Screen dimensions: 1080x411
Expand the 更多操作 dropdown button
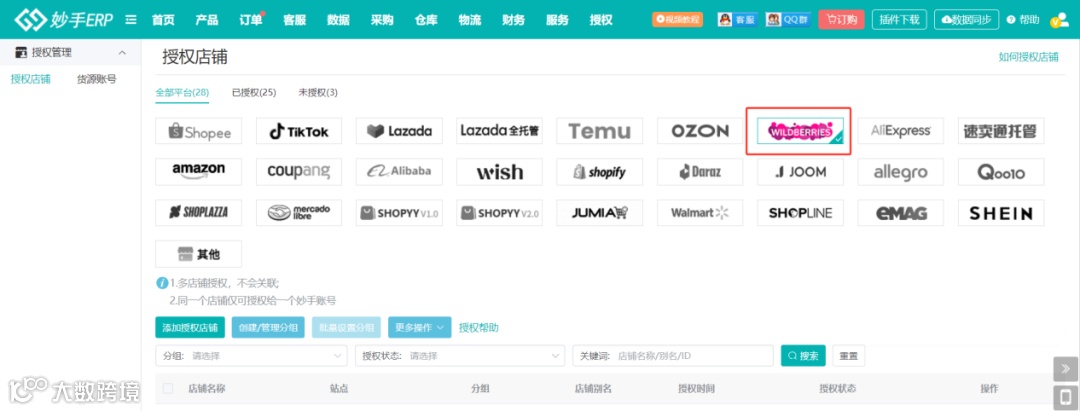click(x=419, y=328)
